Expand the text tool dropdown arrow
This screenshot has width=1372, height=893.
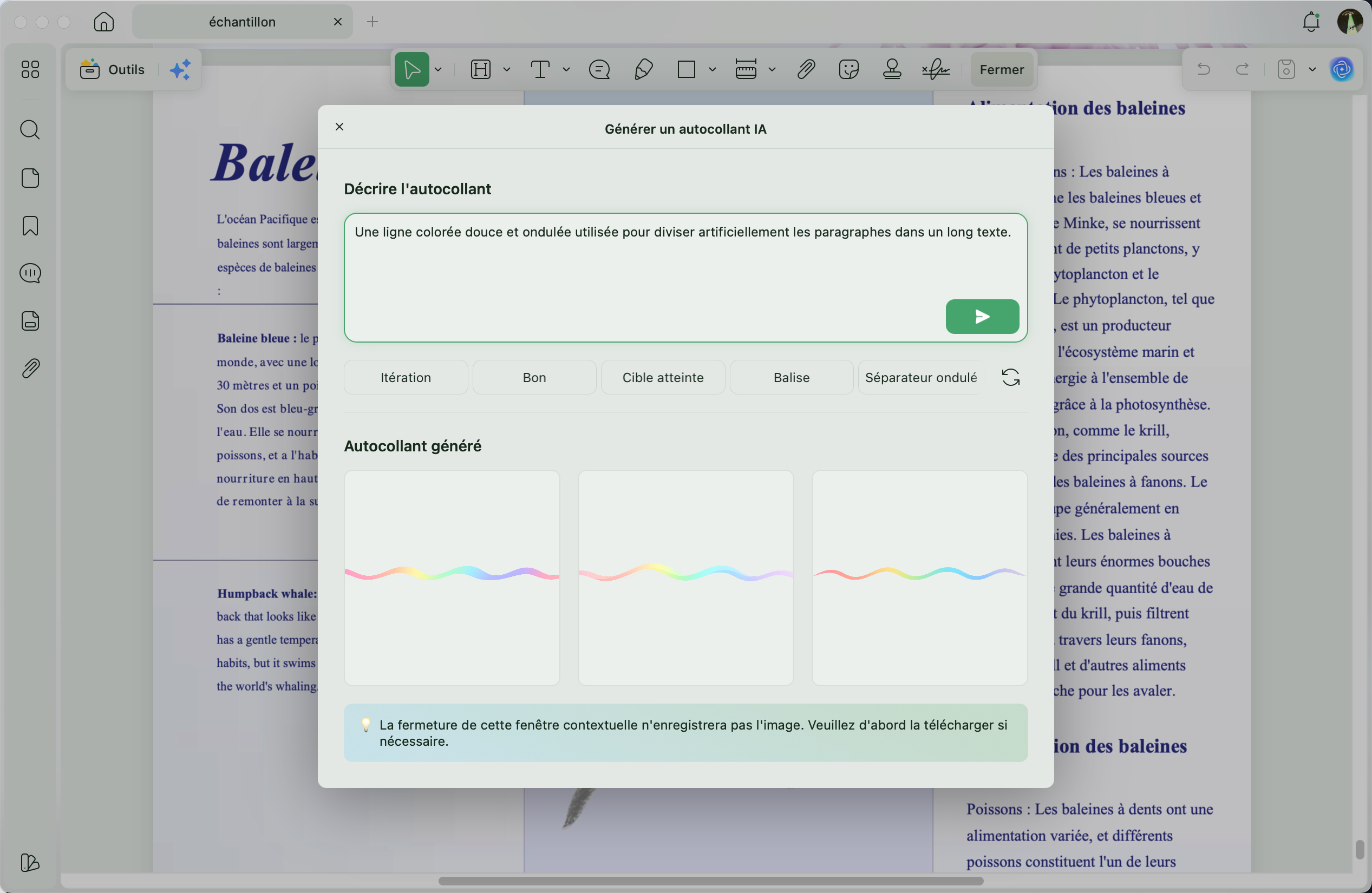click(x=566, y=70)
